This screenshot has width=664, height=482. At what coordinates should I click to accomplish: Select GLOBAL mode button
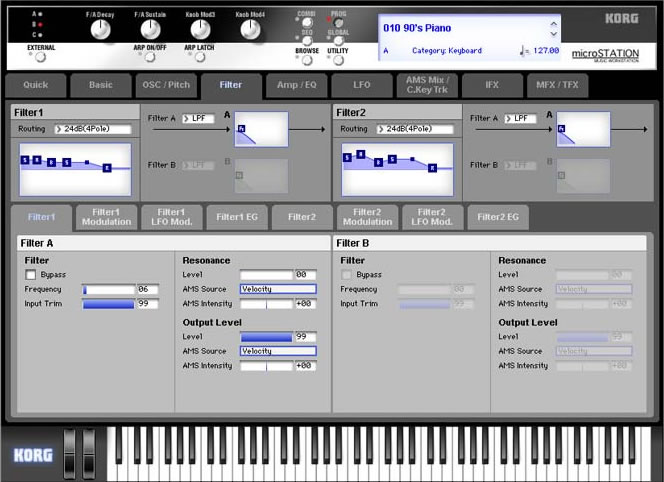pyautogui.click(x=338, y=41)
